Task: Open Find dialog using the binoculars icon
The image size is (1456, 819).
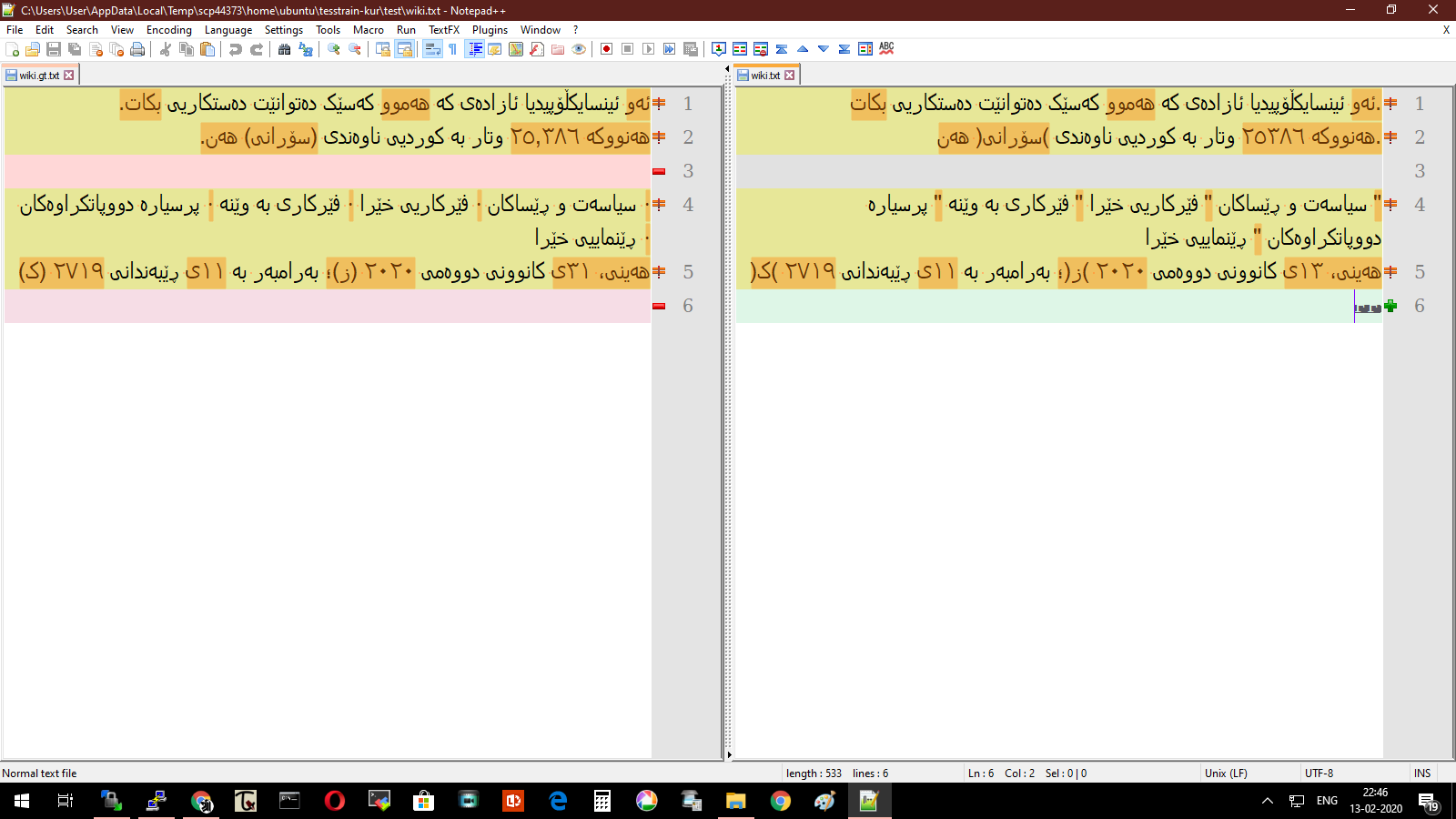Action: [x=285, y=49]
